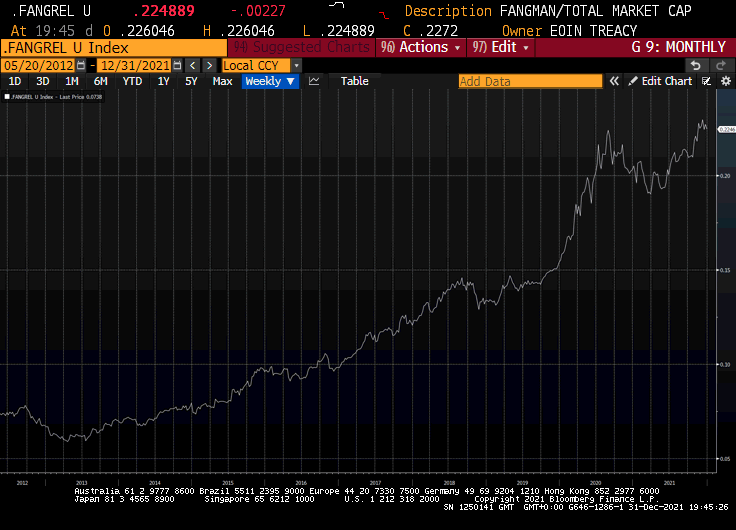This screenshot has width=736, height=530.
Task: Click the Add Data input field
Action: [530, 81]
